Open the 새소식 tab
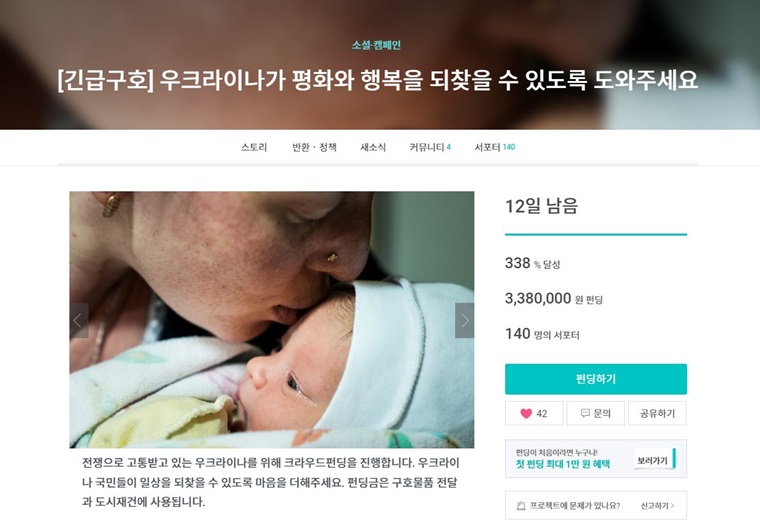 [373, 147]
